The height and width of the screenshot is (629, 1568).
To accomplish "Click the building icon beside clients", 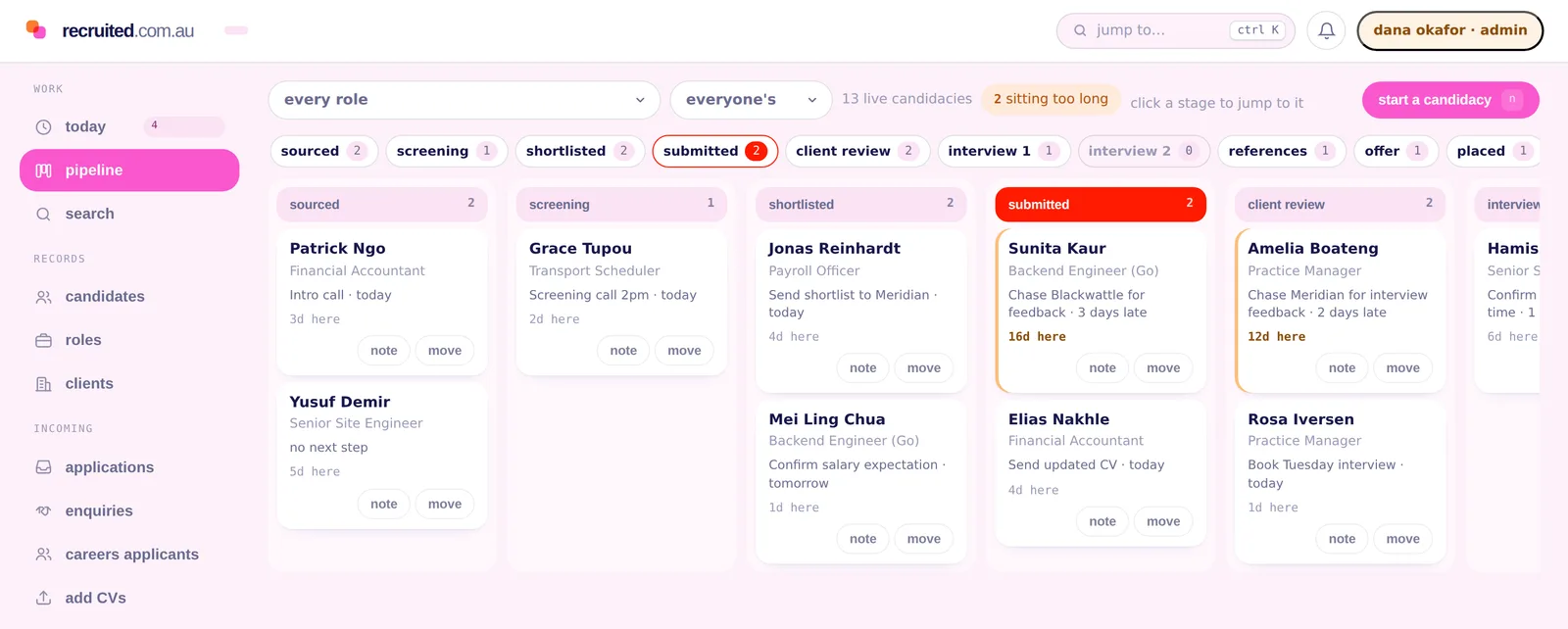I will click(x=43, y=384).
